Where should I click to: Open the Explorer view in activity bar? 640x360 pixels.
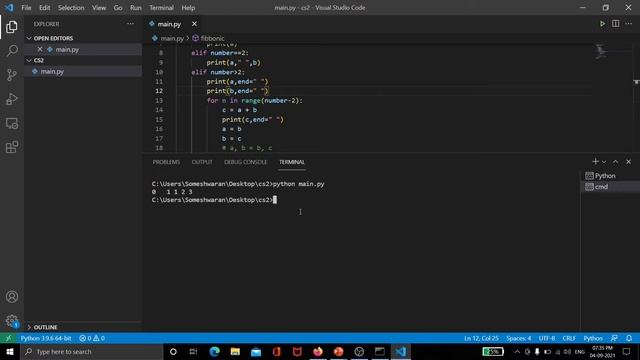tap(12, 27)
